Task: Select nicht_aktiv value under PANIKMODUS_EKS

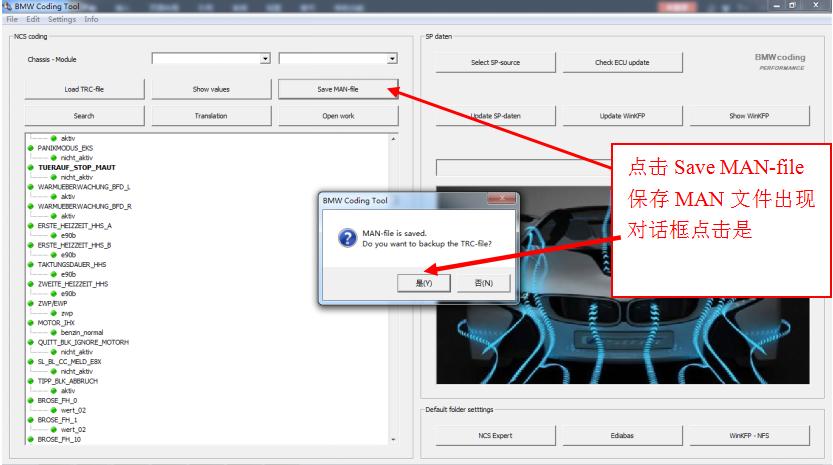Action: [x=76, y=158]
